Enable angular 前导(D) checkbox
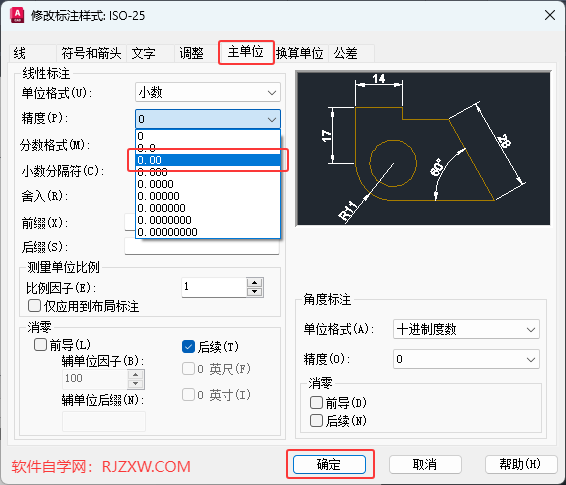Screen dimensions: 566x485 coord(338,402)
